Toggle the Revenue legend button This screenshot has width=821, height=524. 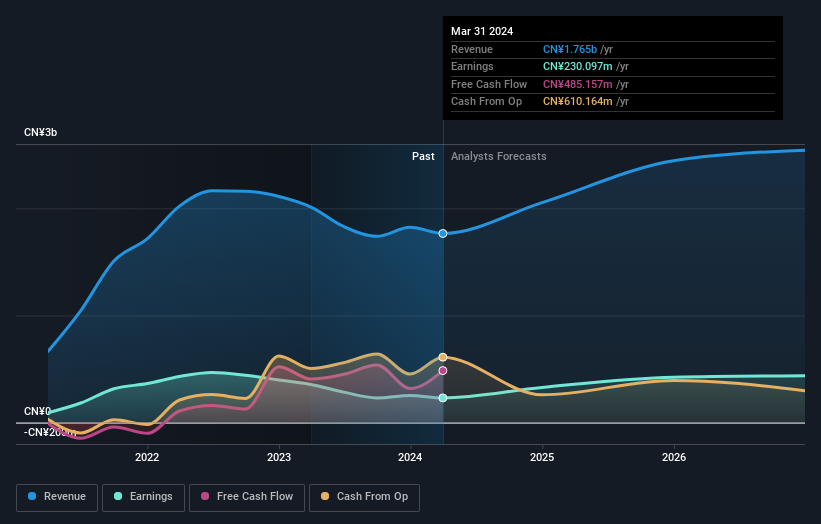pos(57,497)
